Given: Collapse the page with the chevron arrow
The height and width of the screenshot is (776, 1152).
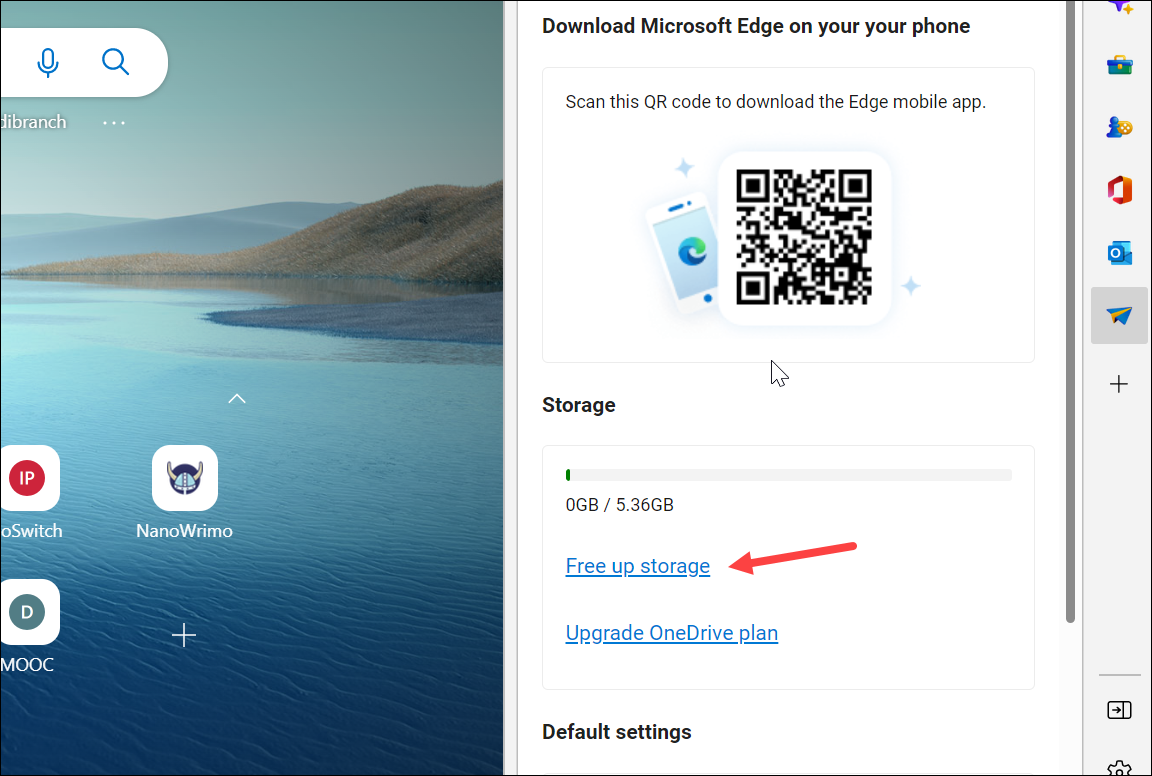Looking at the screenshot, I should click(237, 398).
